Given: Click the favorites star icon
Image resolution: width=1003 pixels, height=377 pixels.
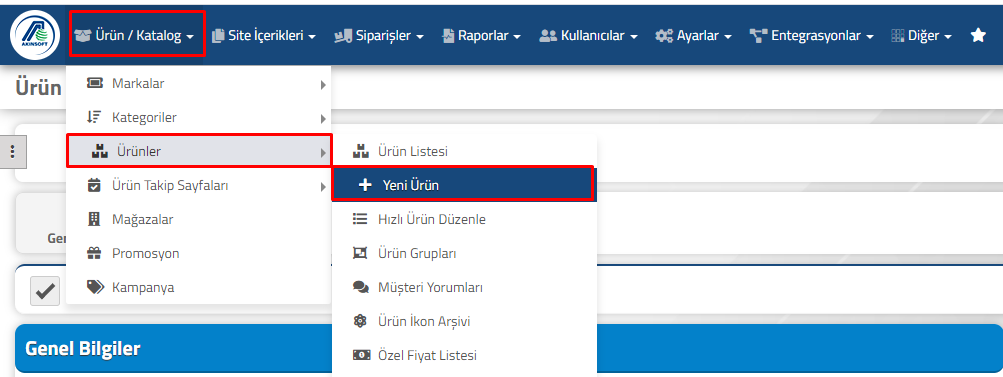Looking at the screenshot, I should (x=977, y=36).
